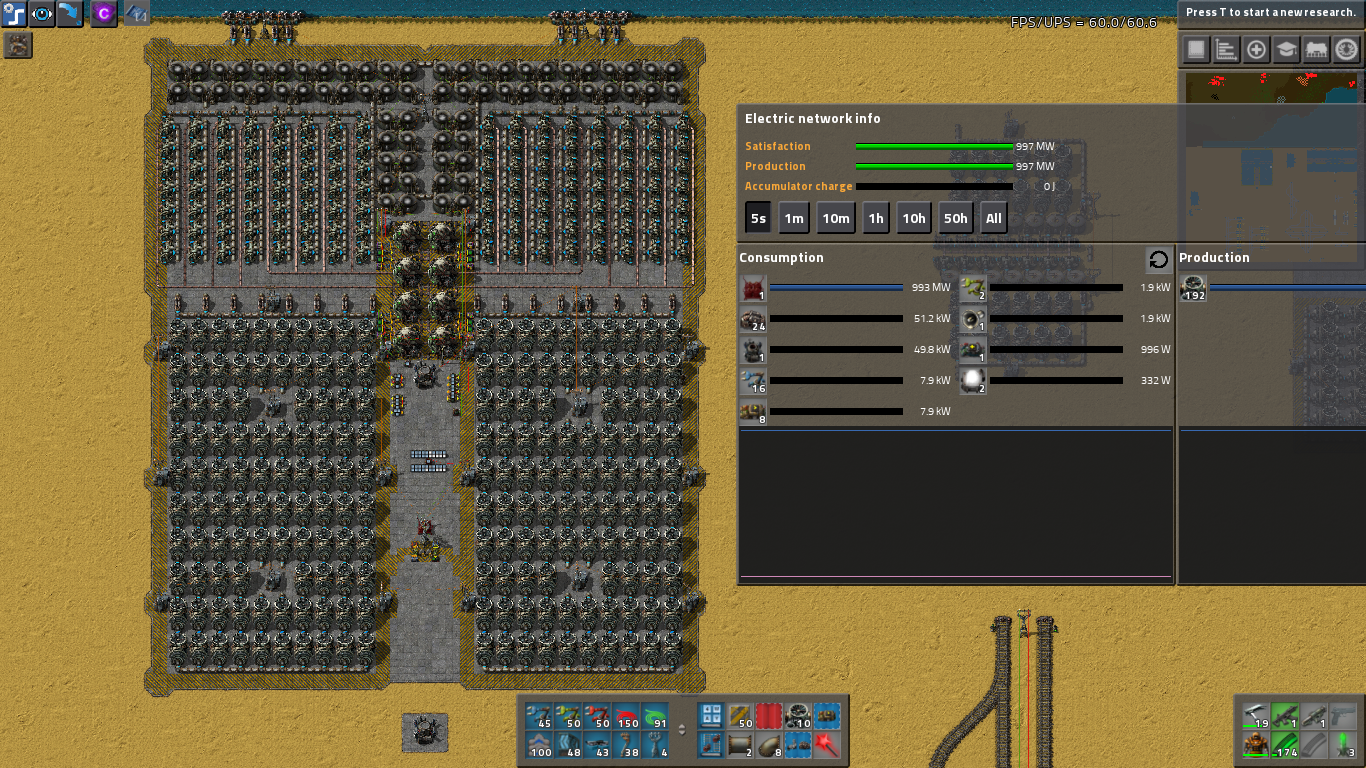Select quickbar item with count 48
The width and height of the screenshot is (1366, 768).
point(569,745)
